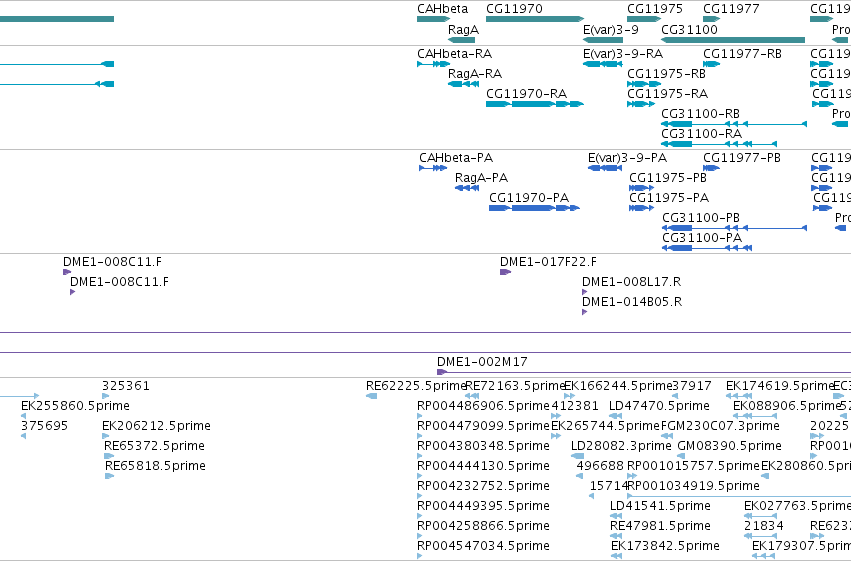Click EST label 37917
The width and height of the screenshot is (851, 561).
pyautogui.click(x=692, y=386)
